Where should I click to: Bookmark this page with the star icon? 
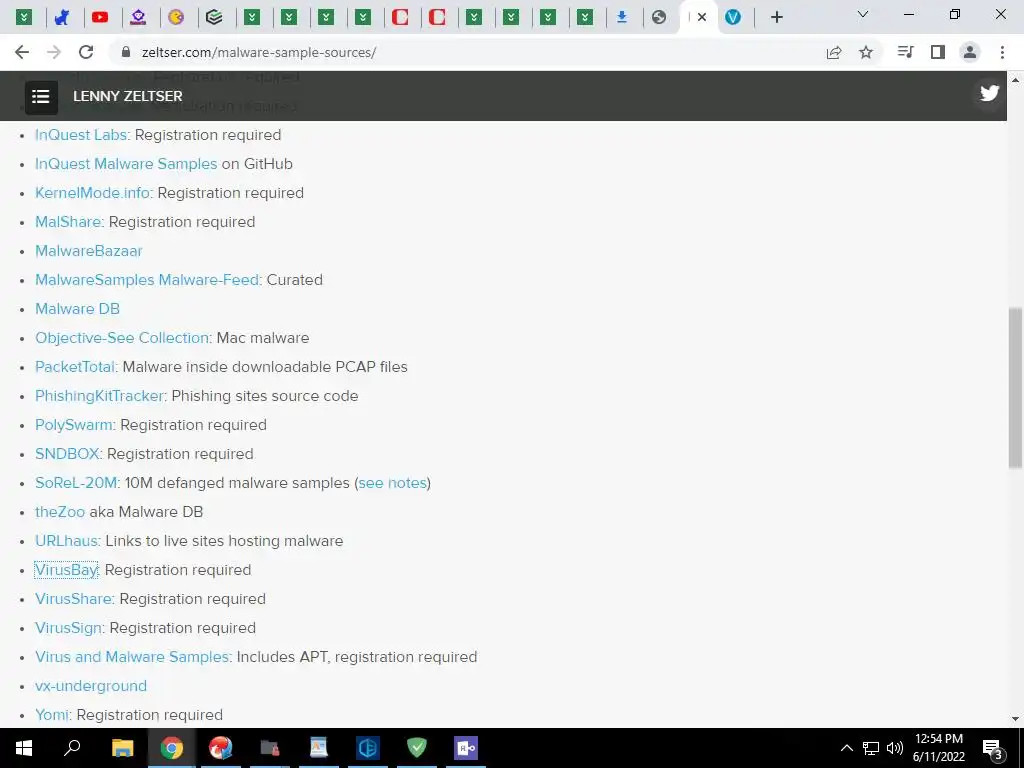tap(866, 52)
